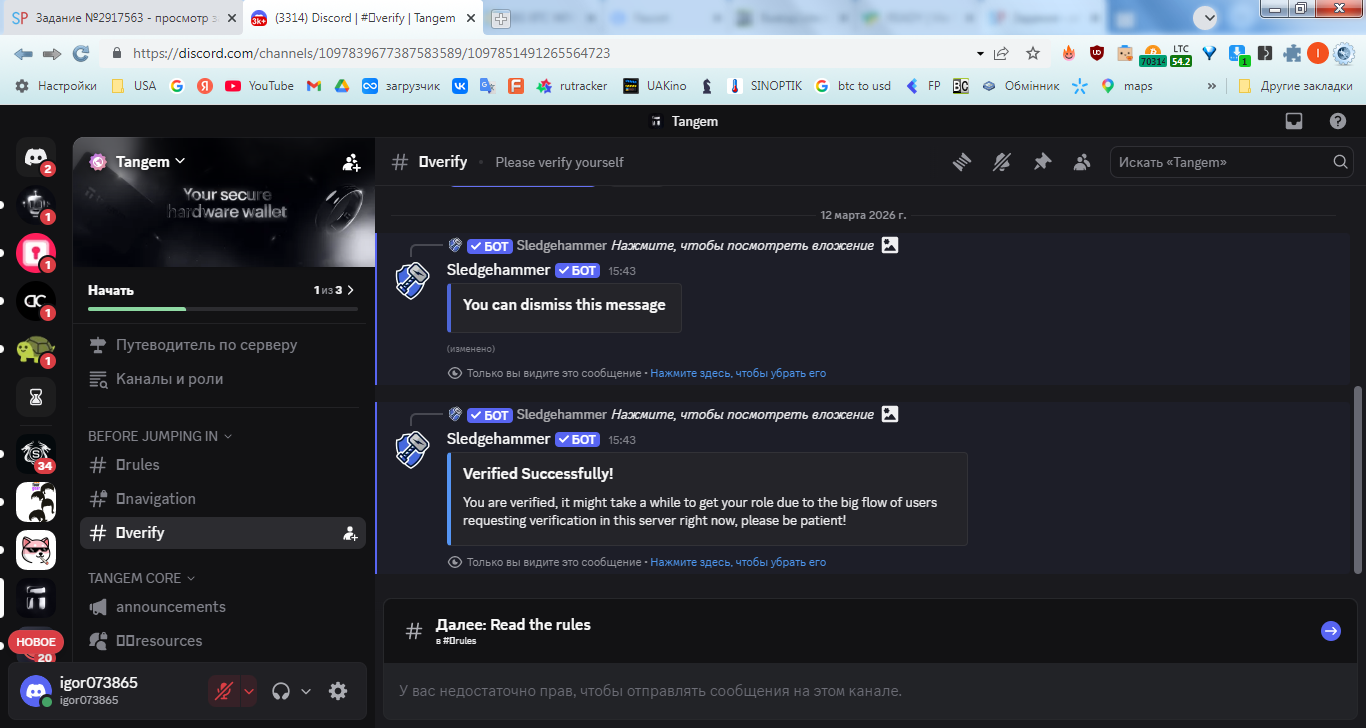Select the verify channel
1366x728 pixels.
pos(223,533)
